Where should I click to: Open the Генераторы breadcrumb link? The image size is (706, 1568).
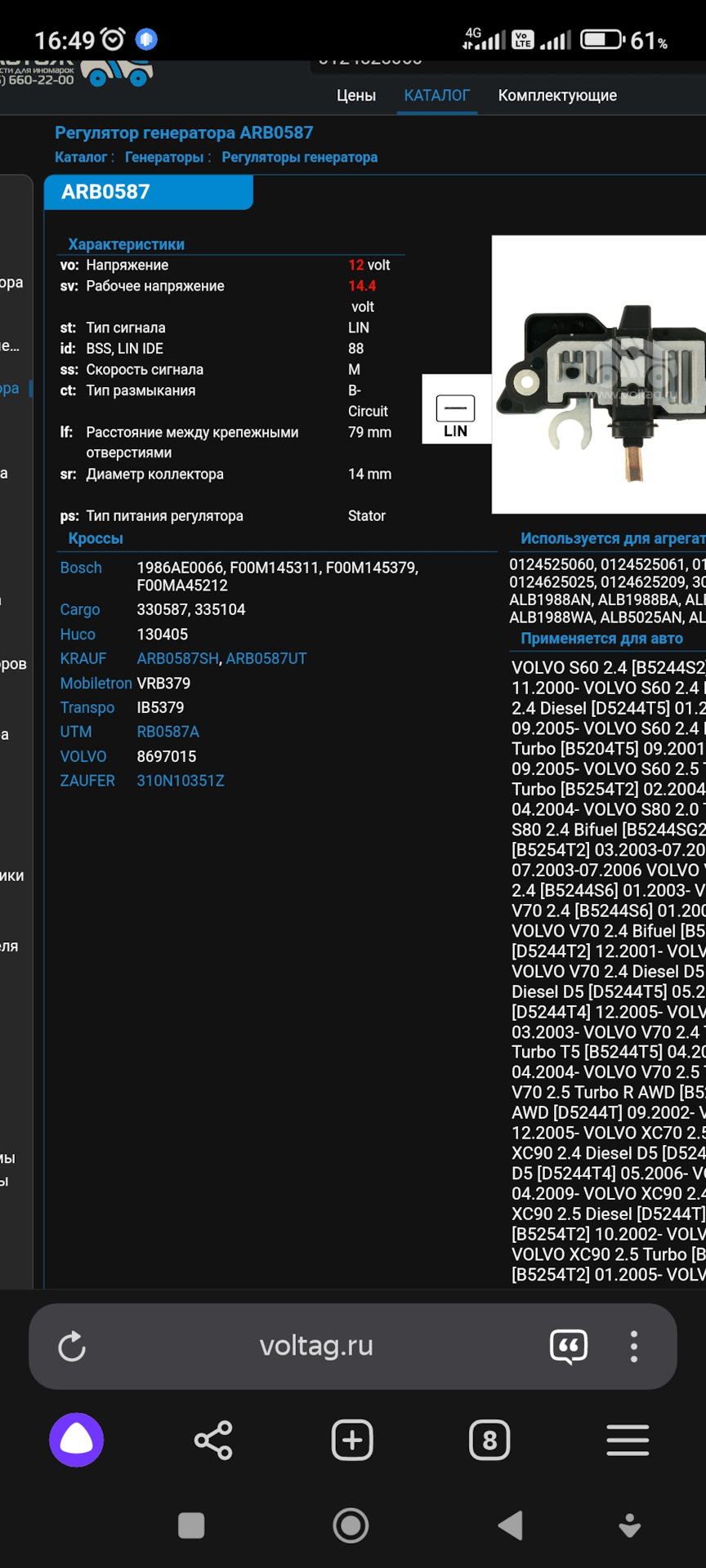click(164, 157)
